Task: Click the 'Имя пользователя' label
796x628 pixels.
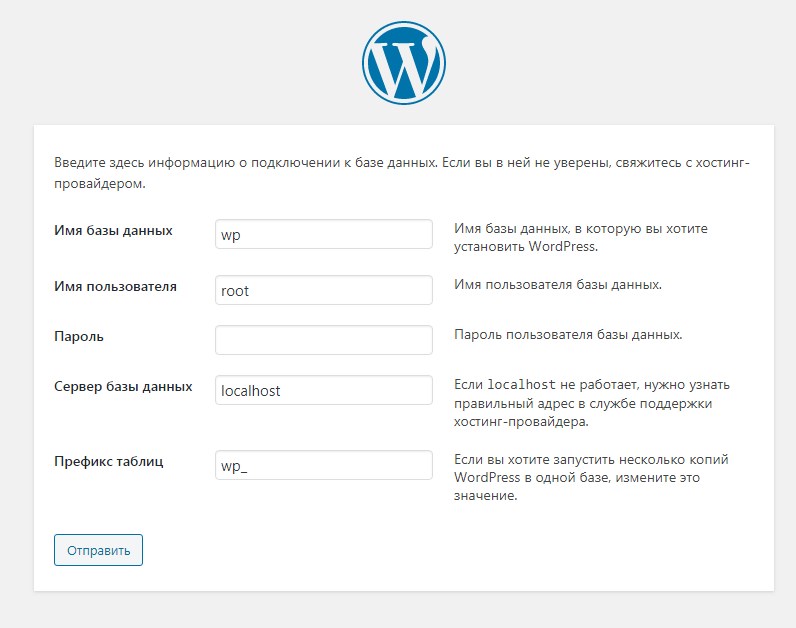Action: click(115, 287)
